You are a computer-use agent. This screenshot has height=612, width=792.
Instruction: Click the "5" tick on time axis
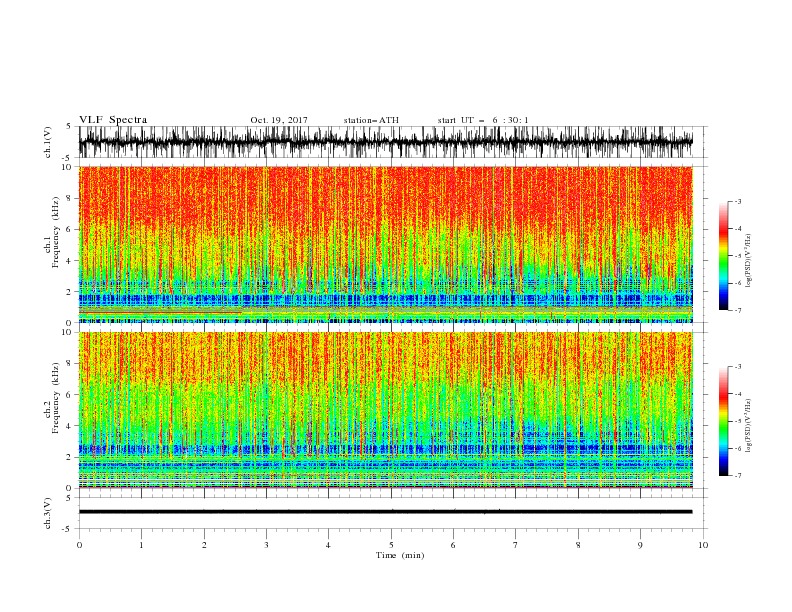(x=391, y=545)
